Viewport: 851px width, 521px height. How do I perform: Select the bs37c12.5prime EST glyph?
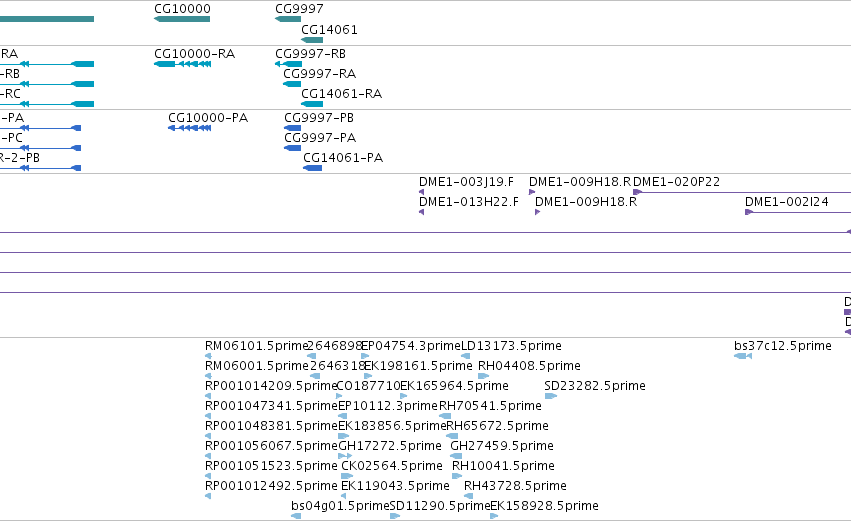pyautogui.click(x=743, y=356)
